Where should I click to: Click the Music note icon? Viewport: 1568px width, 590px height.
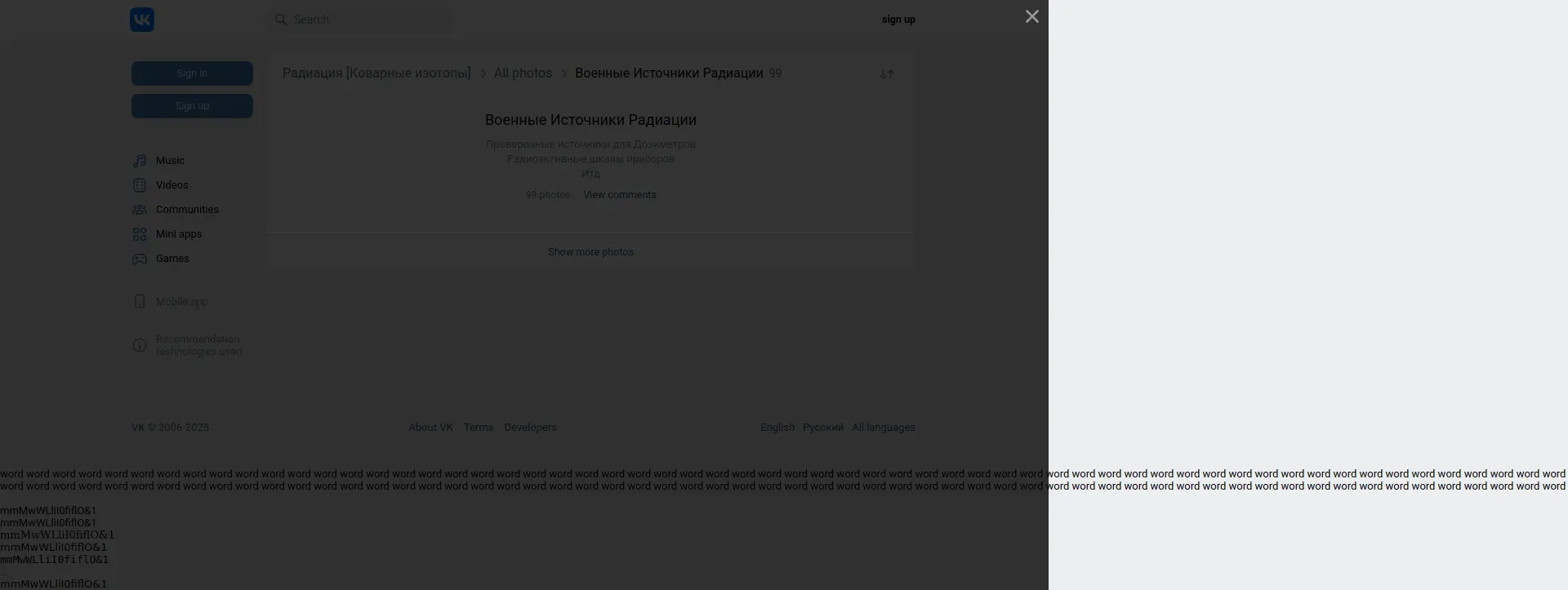140,161
